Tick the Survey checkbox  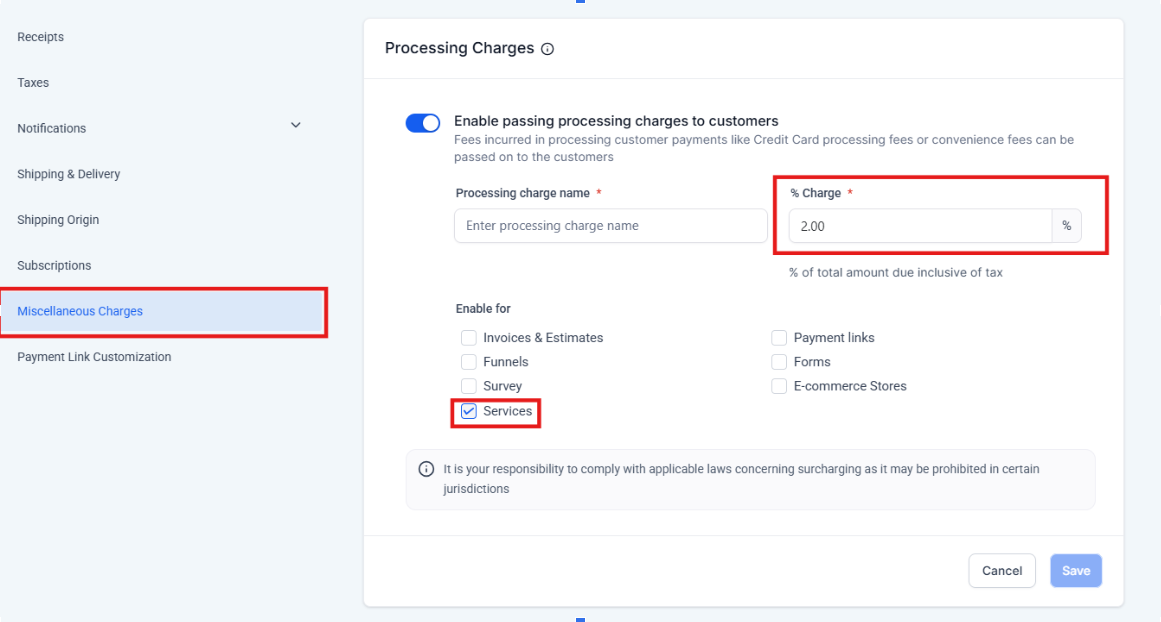coord(469,386)
